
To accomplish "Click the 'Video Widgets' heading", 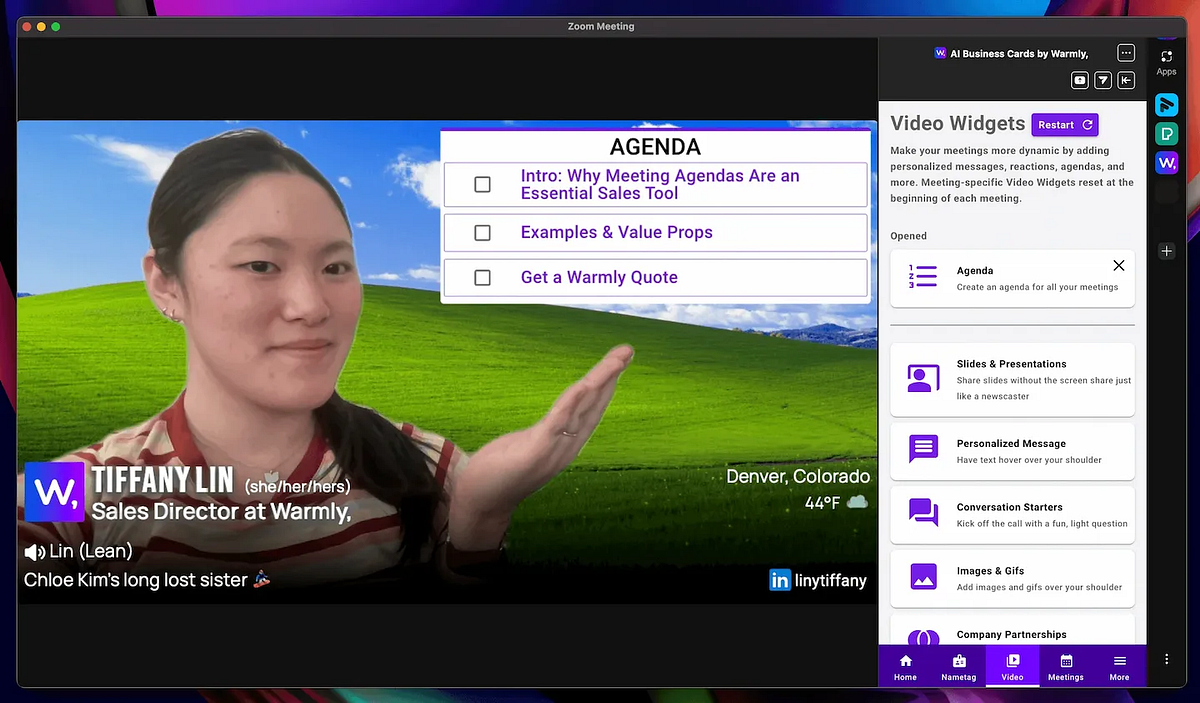I will point(958,124).
